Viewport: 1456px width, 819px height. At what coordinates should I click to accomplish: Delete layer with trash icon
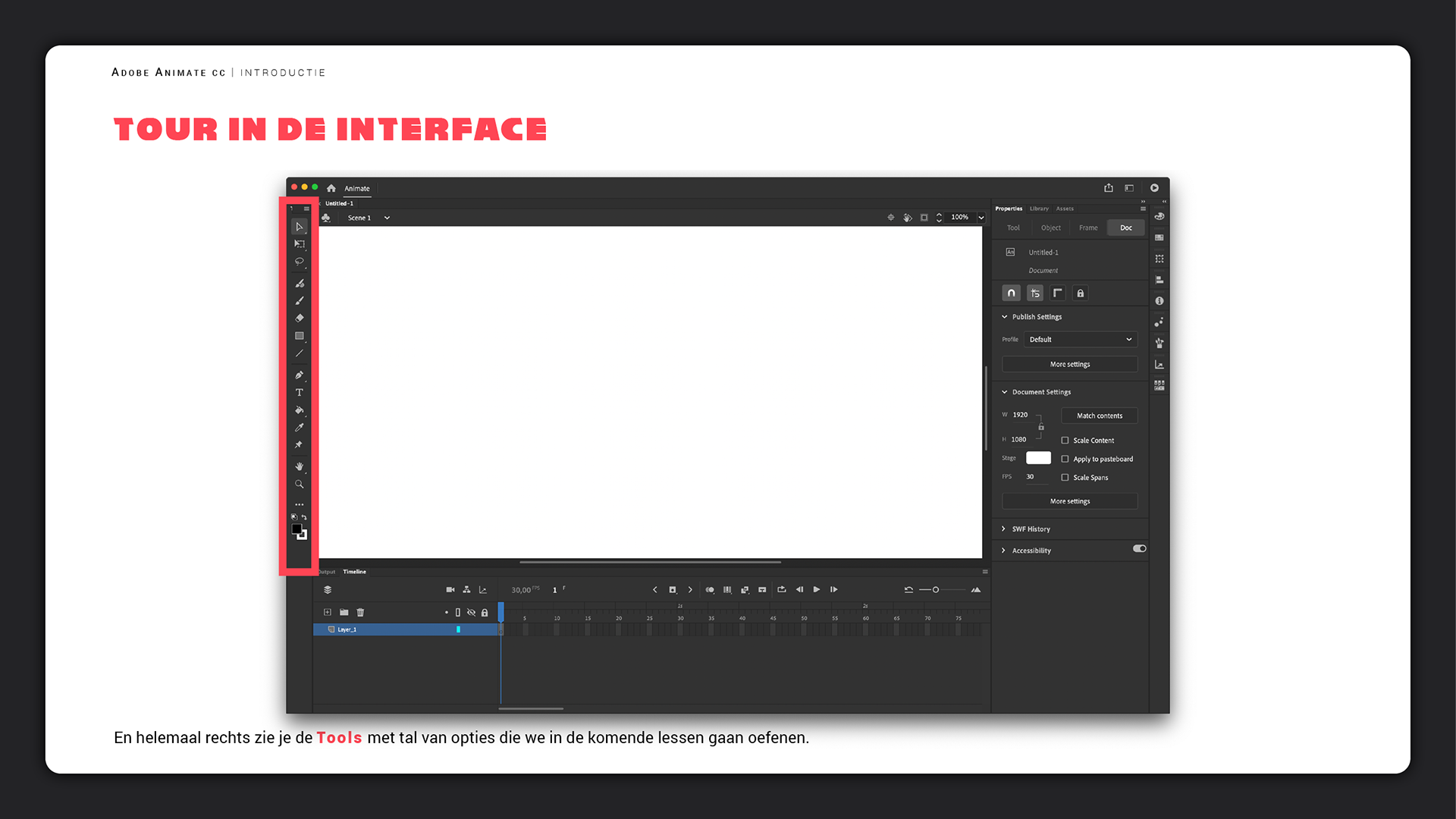coord(360,612)
